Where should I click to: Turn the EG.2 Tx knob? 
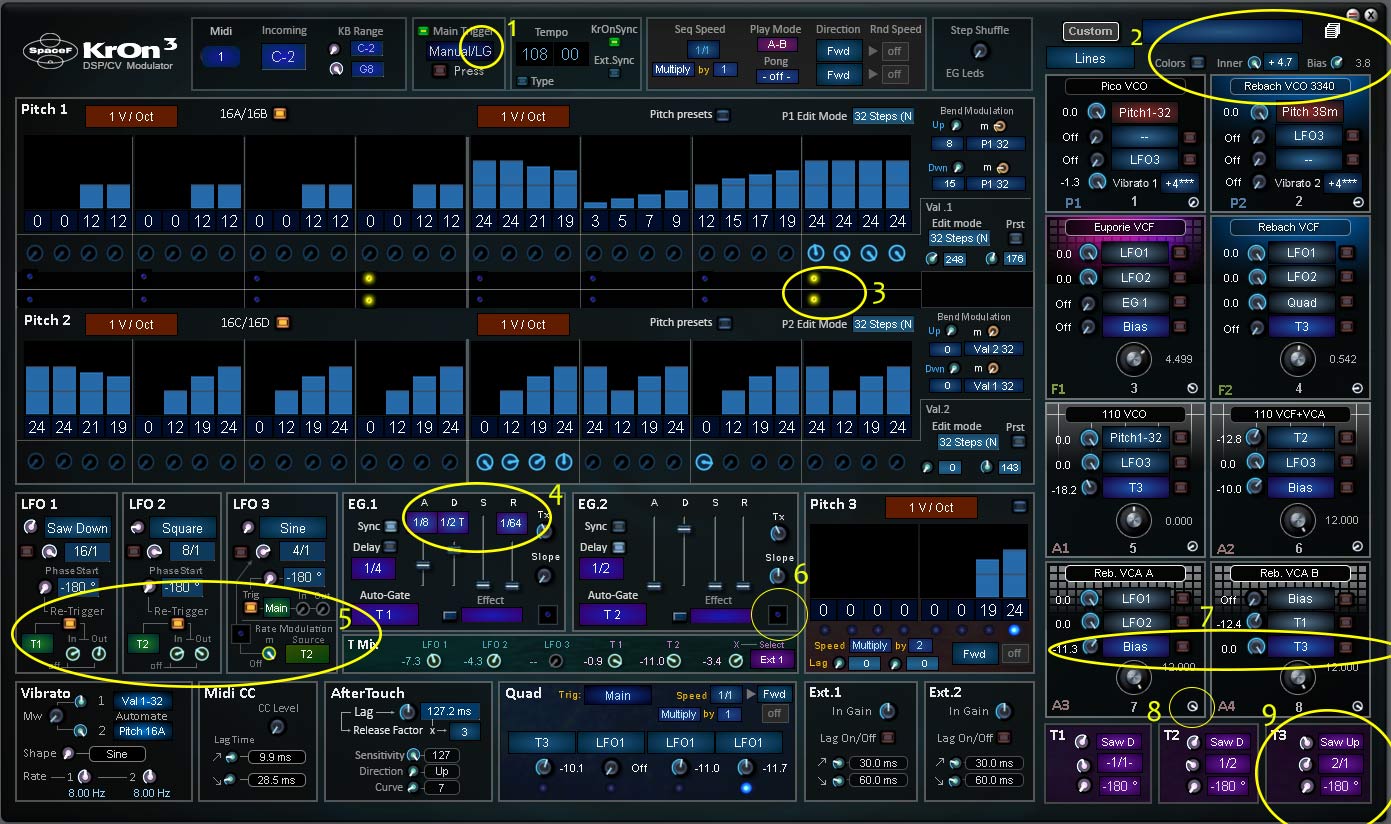(x=779, y=532)
